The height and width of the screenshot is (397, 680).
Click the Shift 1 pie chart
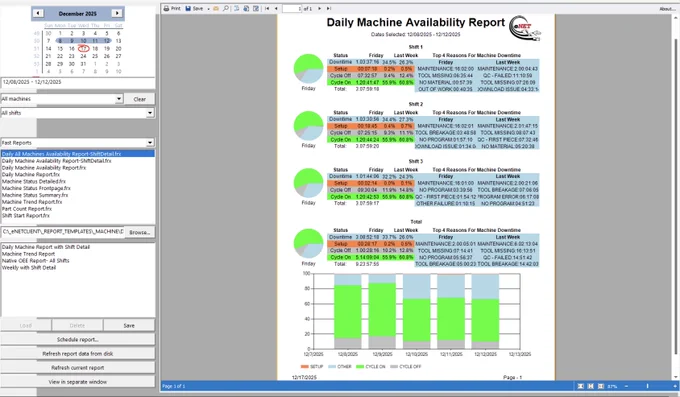(308, 69)
